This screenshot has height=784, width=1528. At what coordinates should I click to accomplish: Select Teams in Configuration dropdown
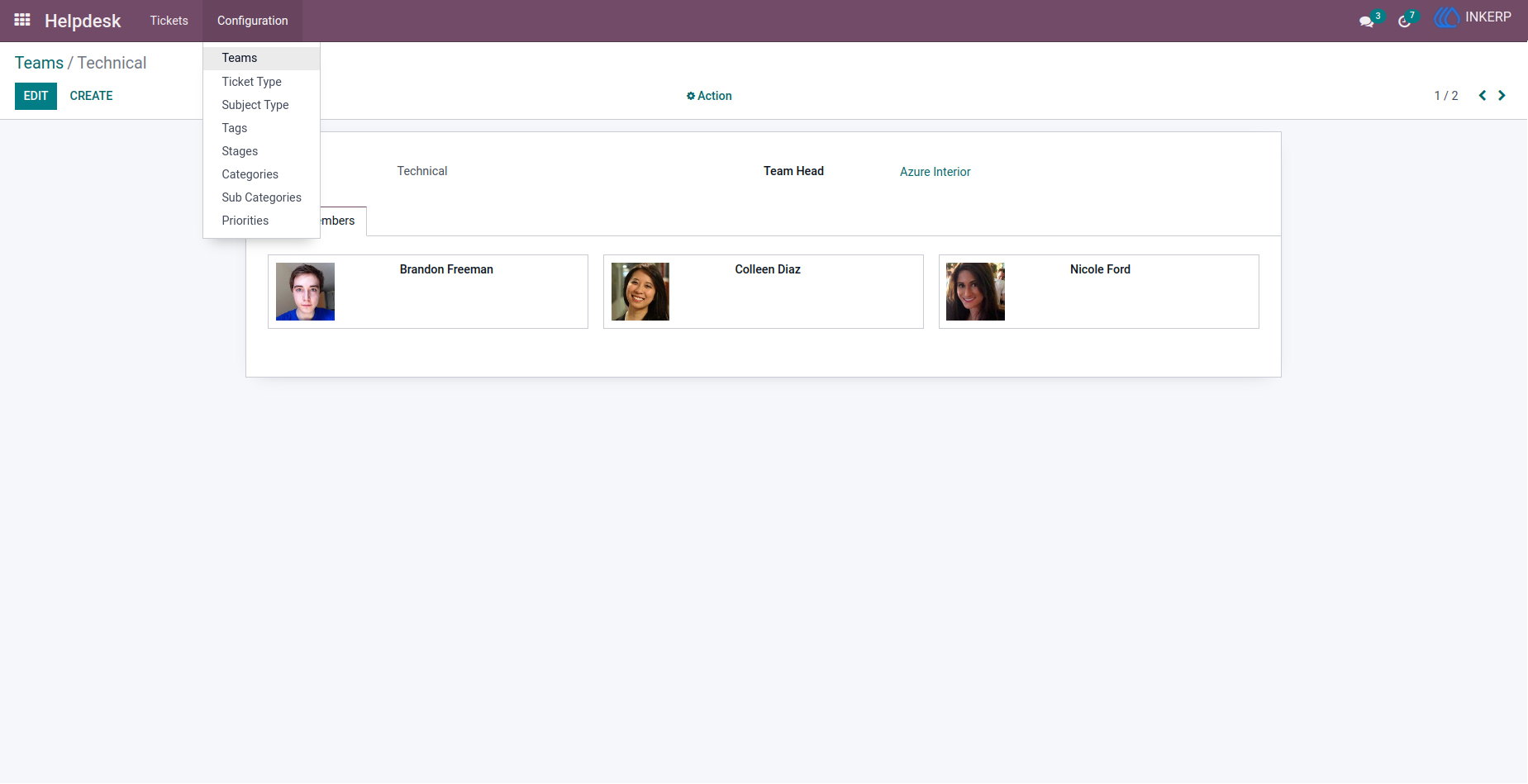pyautogui.click(x=261, y=58)
